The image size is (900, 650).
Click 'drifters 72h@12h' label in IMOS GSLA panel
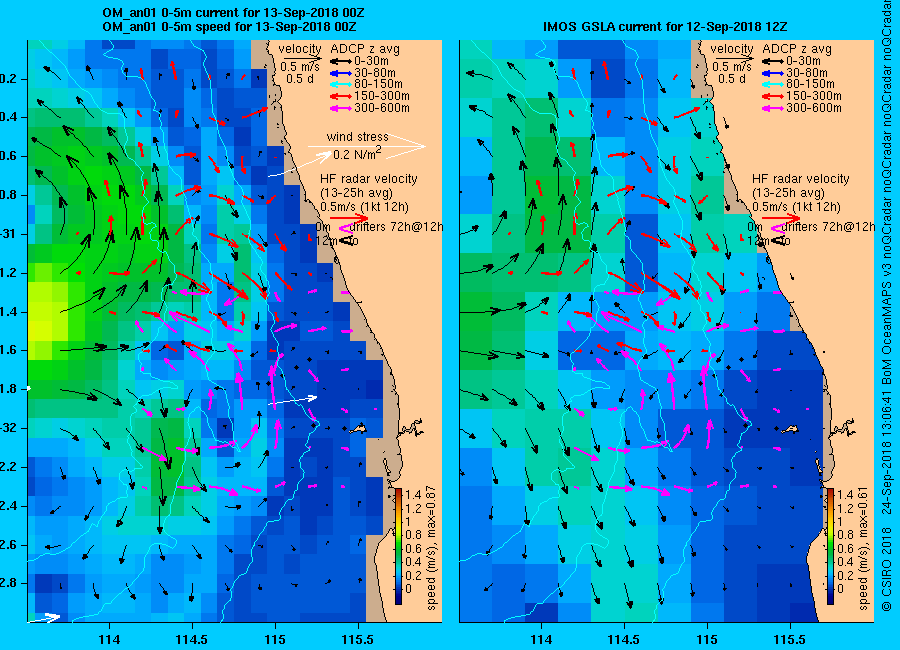tap(828, 227)
